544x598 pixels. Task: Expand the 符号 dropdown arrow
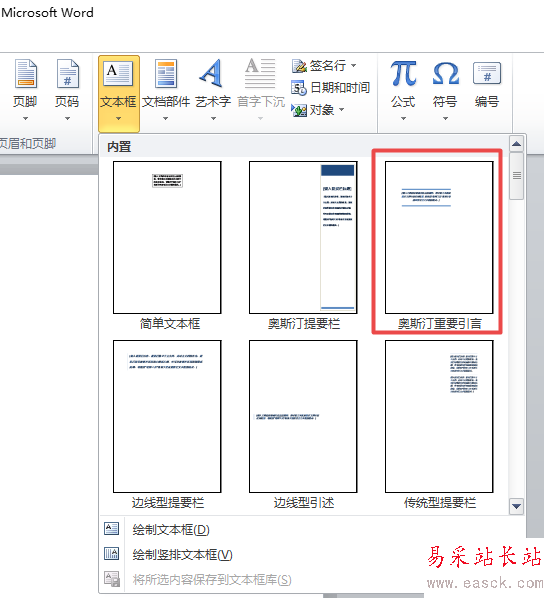coord(445,119)
